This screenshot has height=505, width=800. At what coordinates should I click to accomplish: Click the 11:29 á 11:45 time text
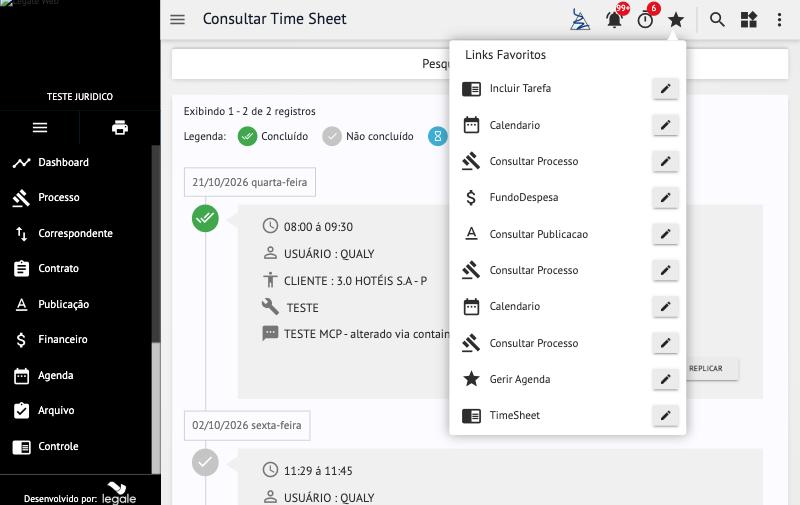pos(318,471)
